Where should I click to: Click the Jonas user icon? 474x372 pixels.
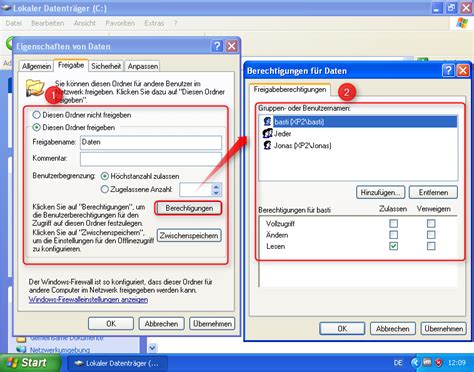coord(267,145)
